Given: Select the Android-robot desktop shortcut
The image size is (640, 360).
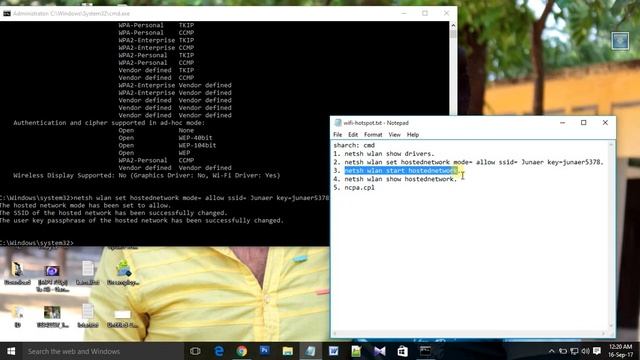Looking at the screenshot, I should tap(123, 273).
